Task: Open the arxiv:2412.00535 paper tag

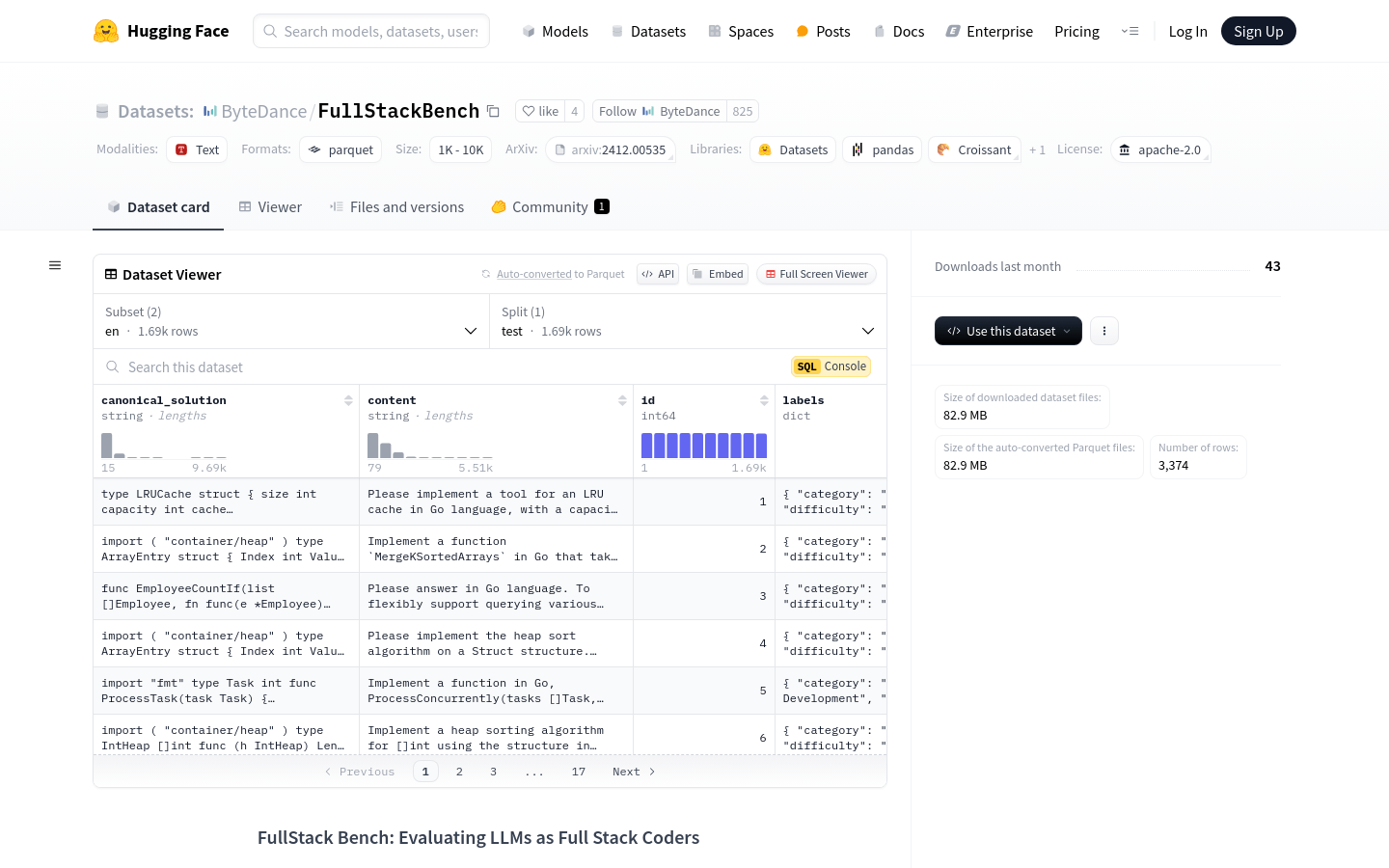Action: [610, 149]
